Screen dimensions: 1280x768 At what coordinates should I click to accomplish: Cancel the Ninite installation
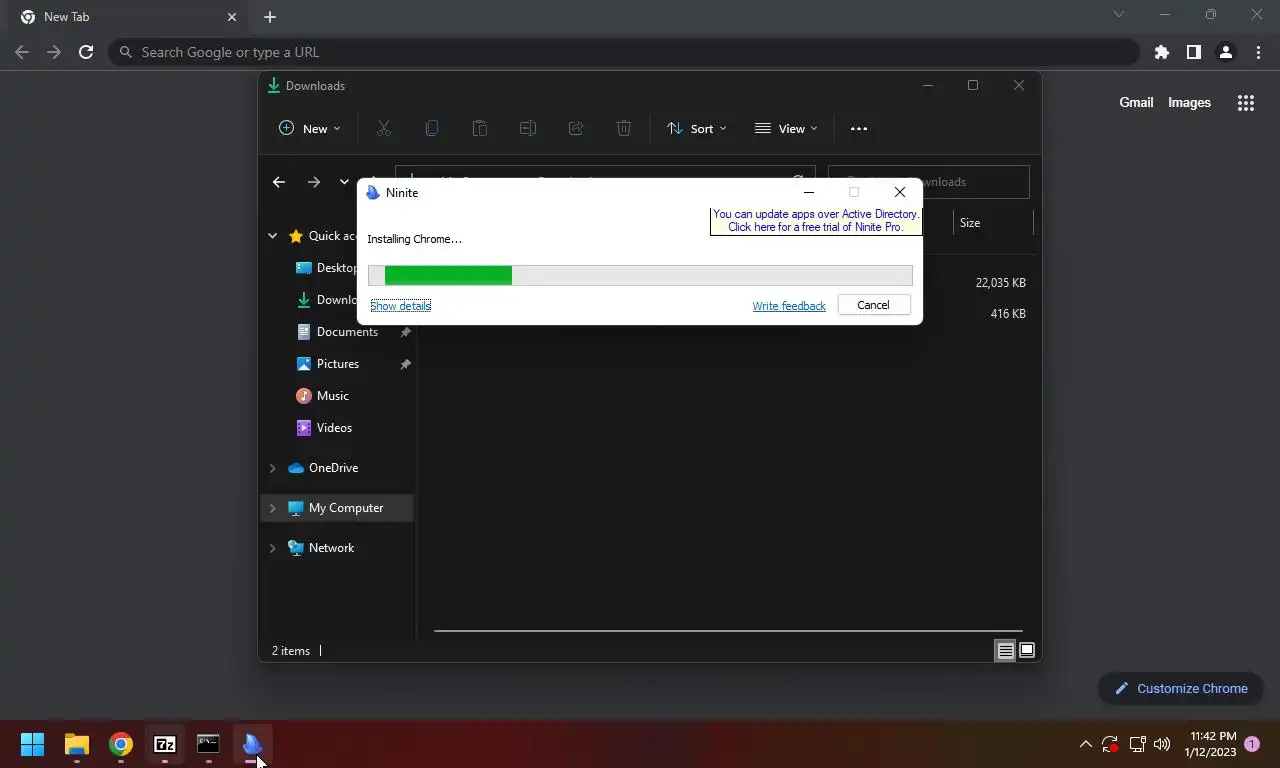873,305
